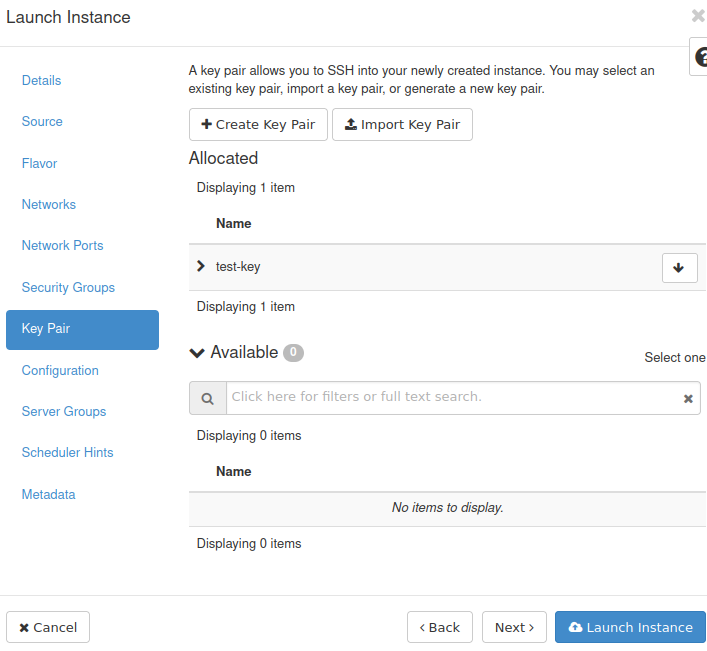Click the Import Key Pair button
The height and width of the screenshot is (651, 707).
pyautogui.click(x=402, y=125)
